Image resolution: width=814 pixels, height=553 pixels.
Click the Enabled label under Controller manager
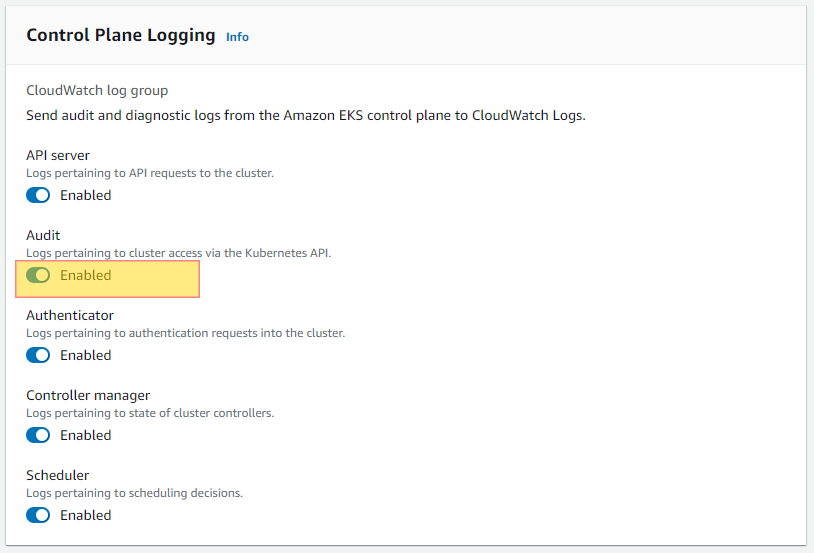pyautogui.click(x=86, y=435)
